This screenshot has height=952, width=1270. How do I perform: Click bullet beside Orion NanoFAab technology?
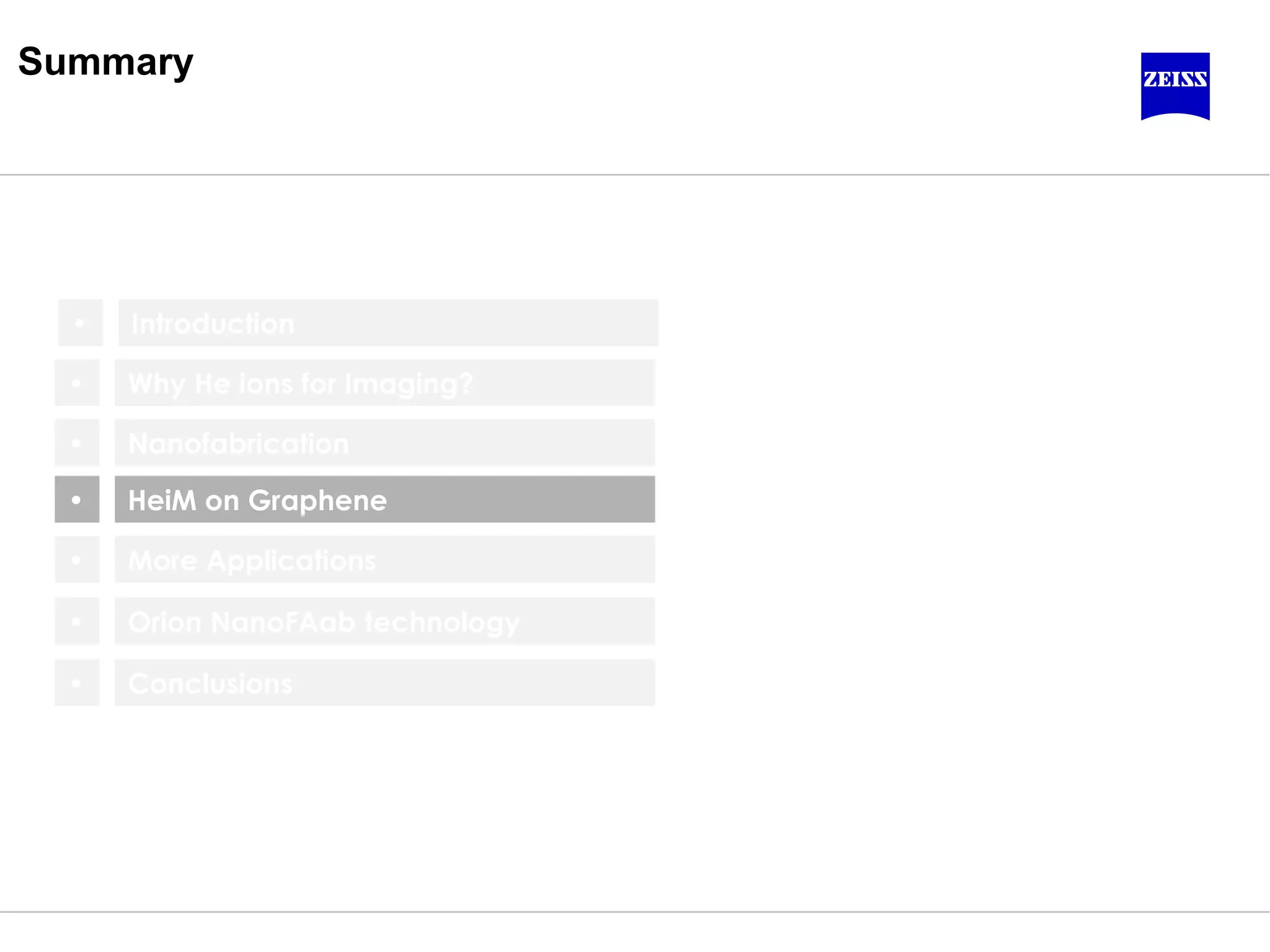pos(77,621)
